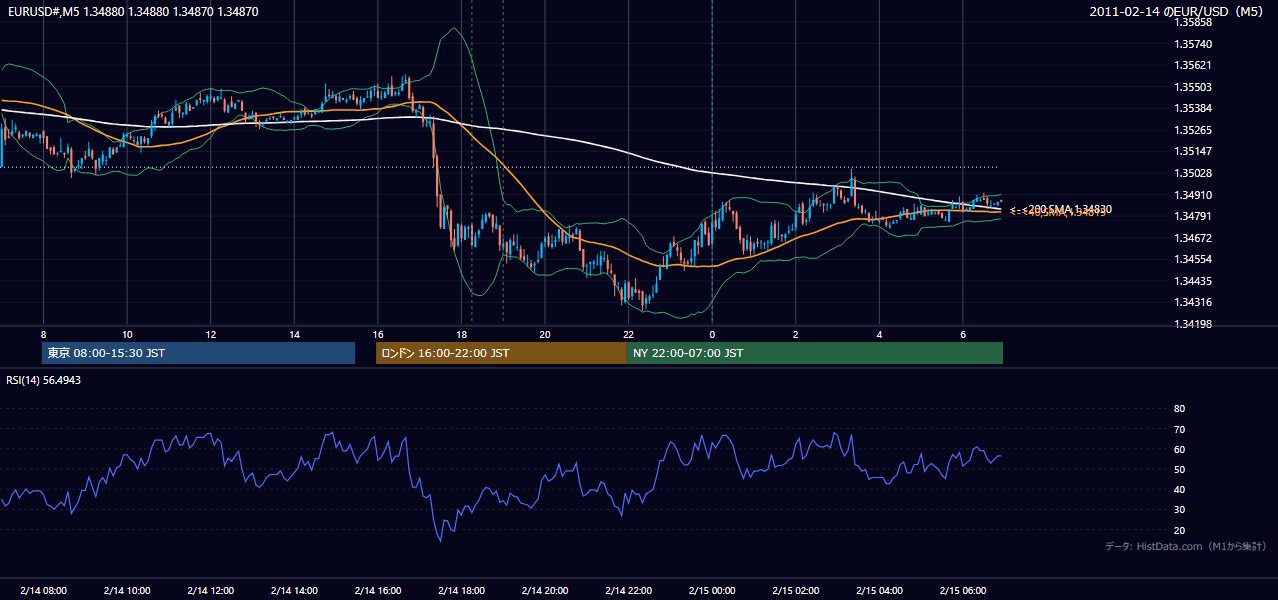Viewport: 1278px width, 600px height.
Task: Click price level 1.35147 on the axis
Action: click(x=1195, y=151)
